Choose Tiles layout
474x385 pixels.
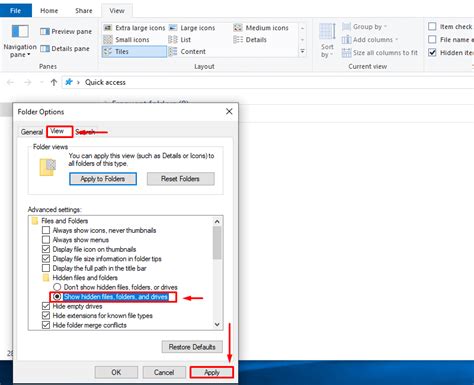[134, 52]
